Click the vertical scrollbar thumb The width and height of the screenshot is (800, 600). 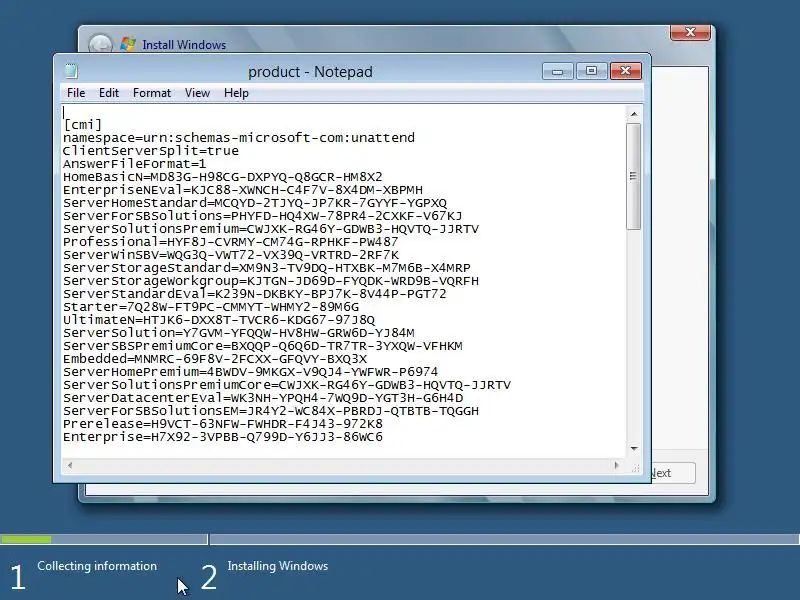click(634, 176)
